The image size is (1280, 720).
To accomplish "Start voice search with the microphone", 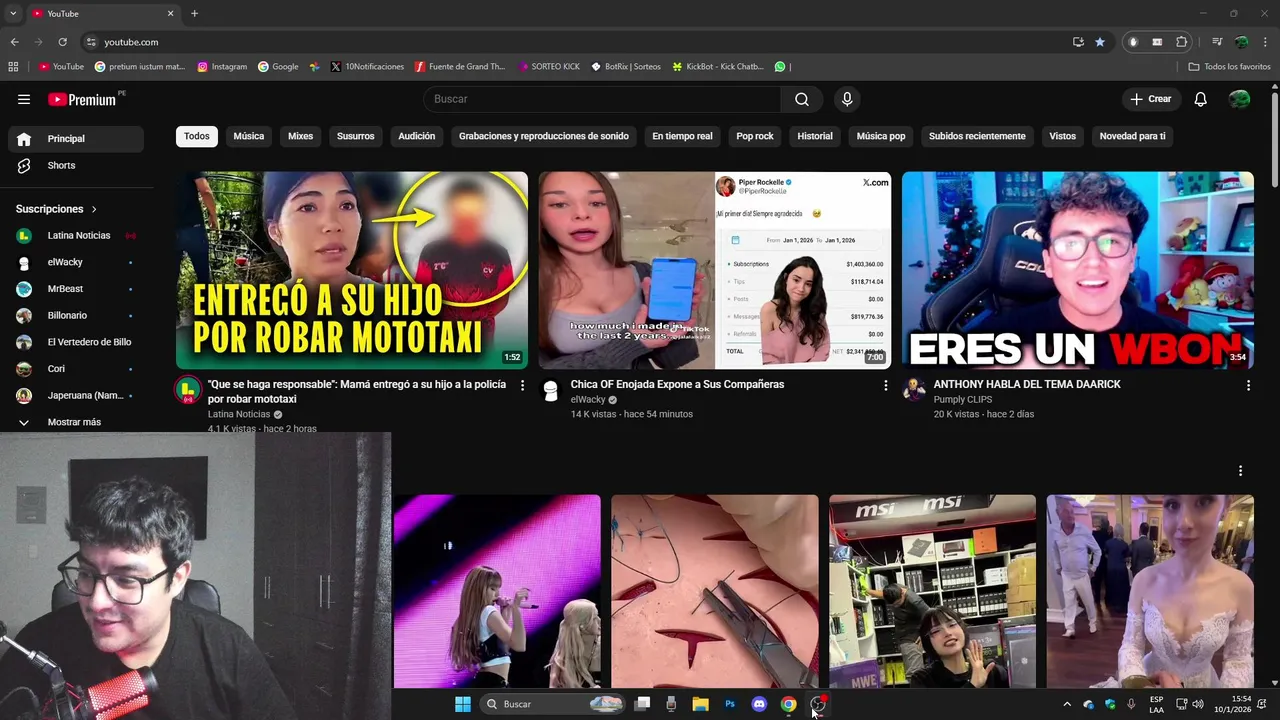I will [x=847, y=99].
